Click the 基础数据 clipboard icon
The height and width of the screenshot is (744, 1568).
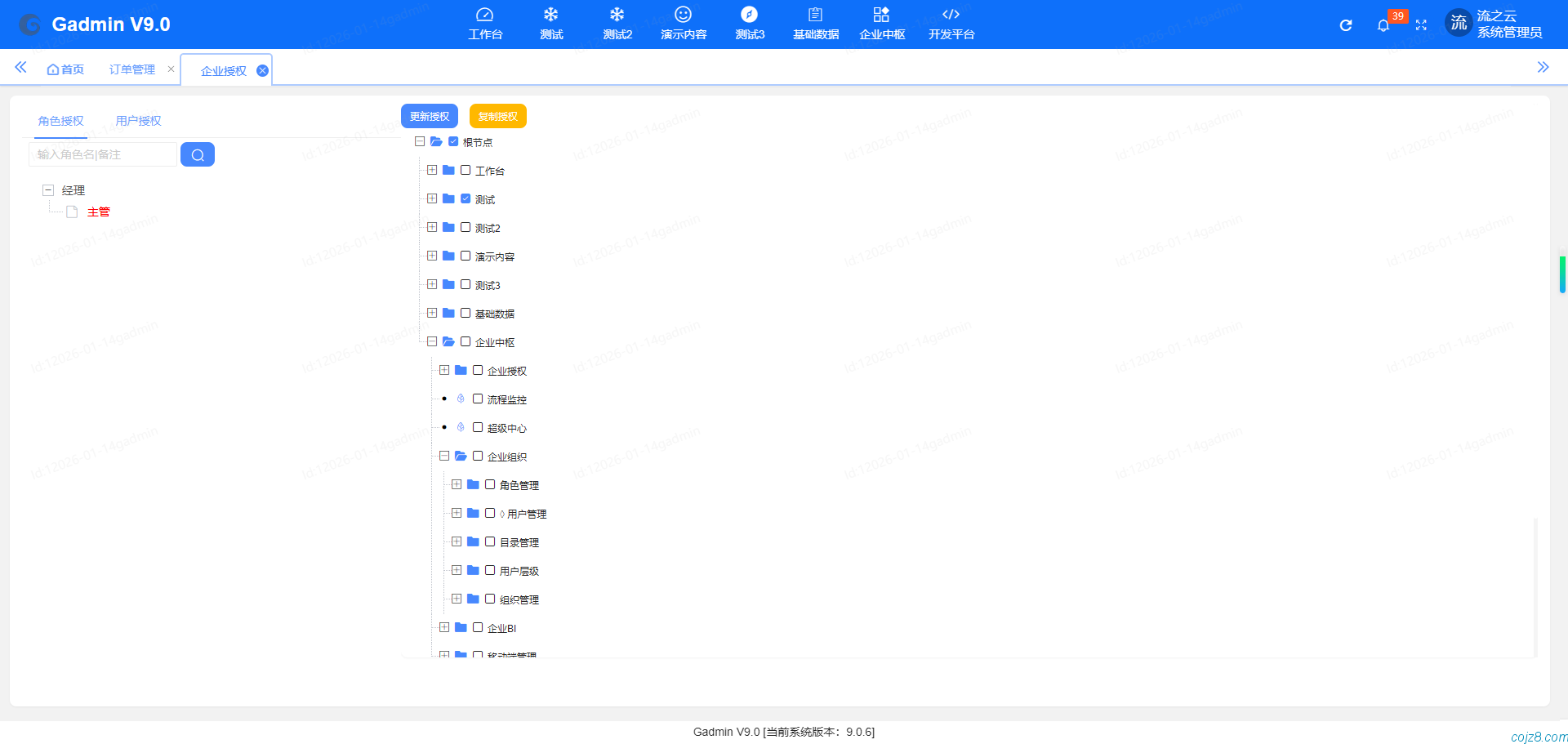(815, 15)
